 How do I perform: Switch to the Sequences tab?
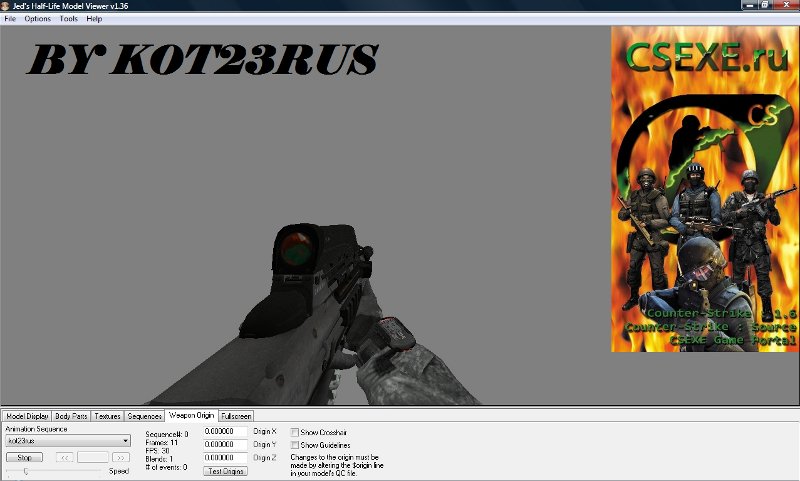pyautogui.click(x=144, y=416)
